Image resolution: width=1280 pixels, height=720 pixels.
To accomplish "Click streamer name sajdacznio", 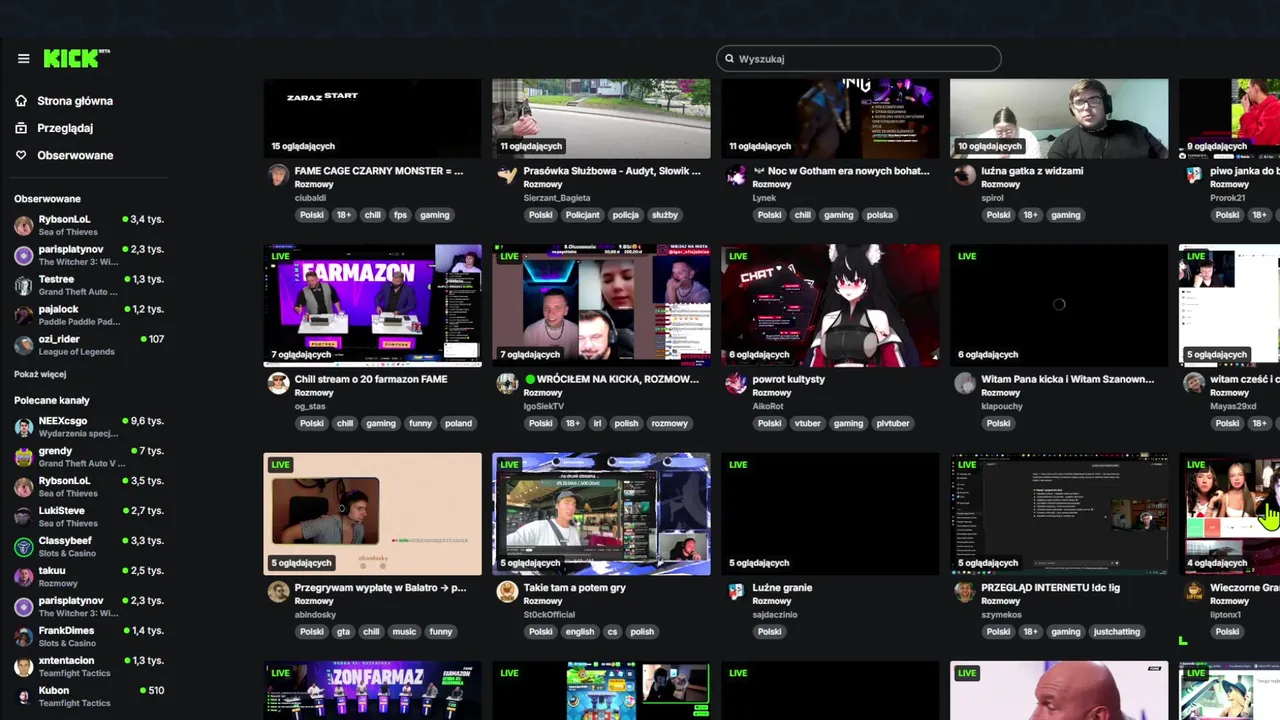I will pyautogui.click(x=776, y=616).
